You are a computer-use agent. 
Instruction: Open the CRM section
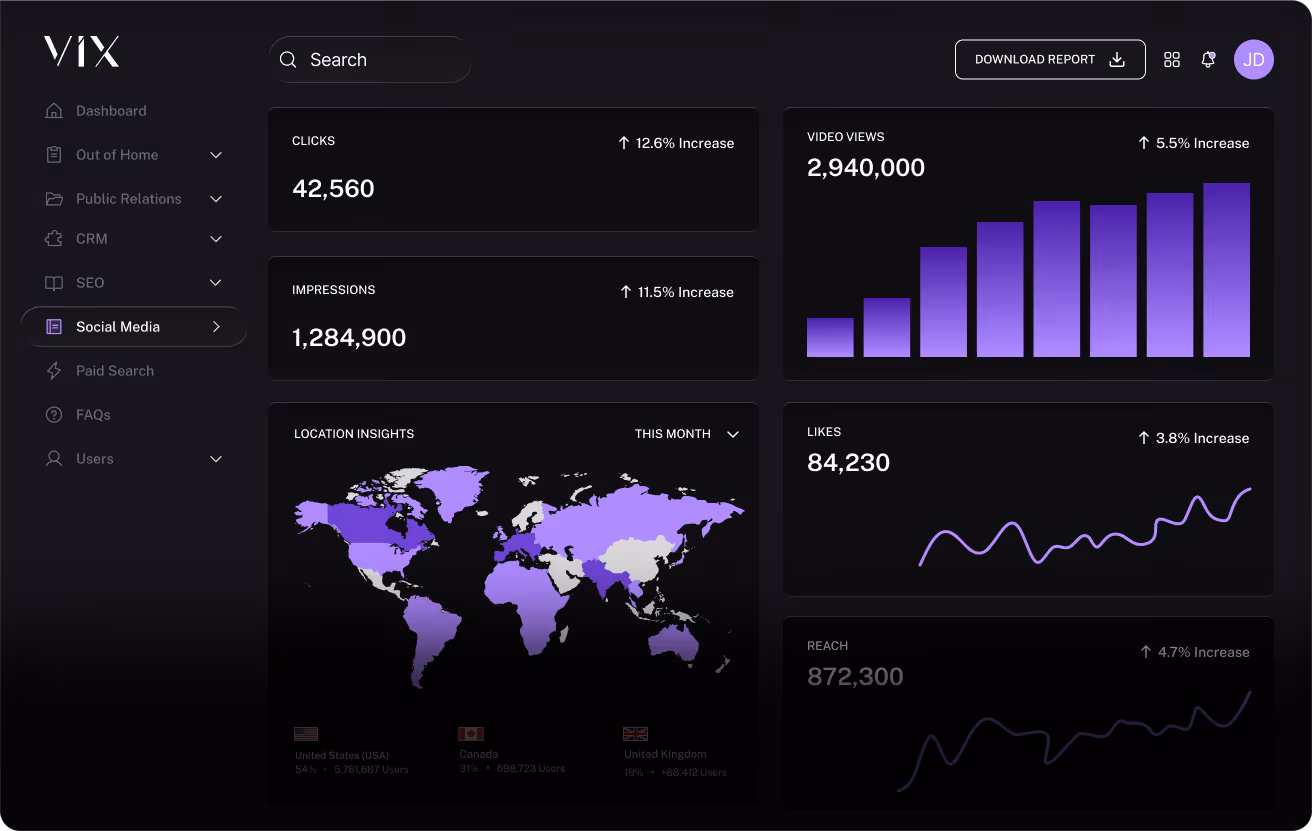point(92,239)
